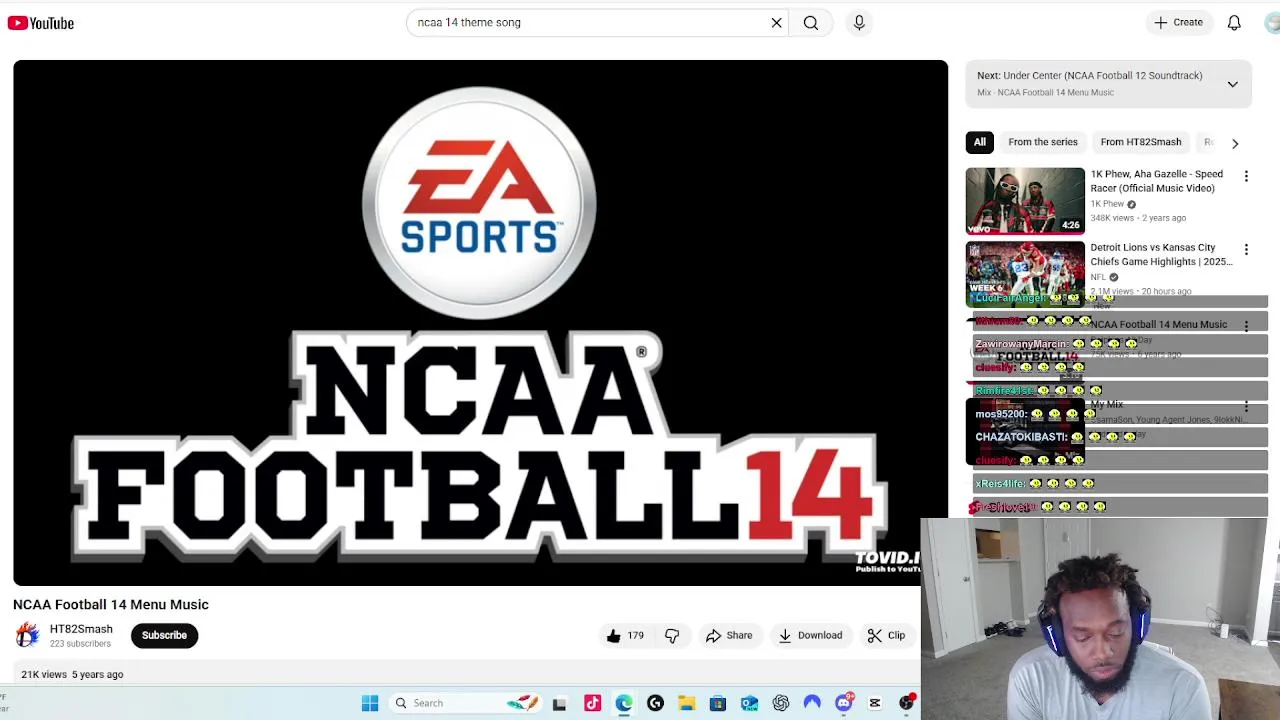The image size is (1280, 720).
Task: Open 1K Phew Speed Racer thumbnail
Action: tap(1025, 201)
